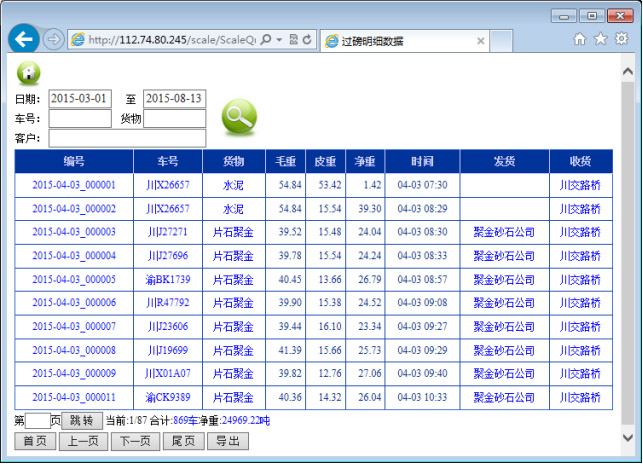Image resolution: width=643 pixels, height=464 pixels.
Task: Click the compatibility view icon in address bar
Action: [294, 39]
